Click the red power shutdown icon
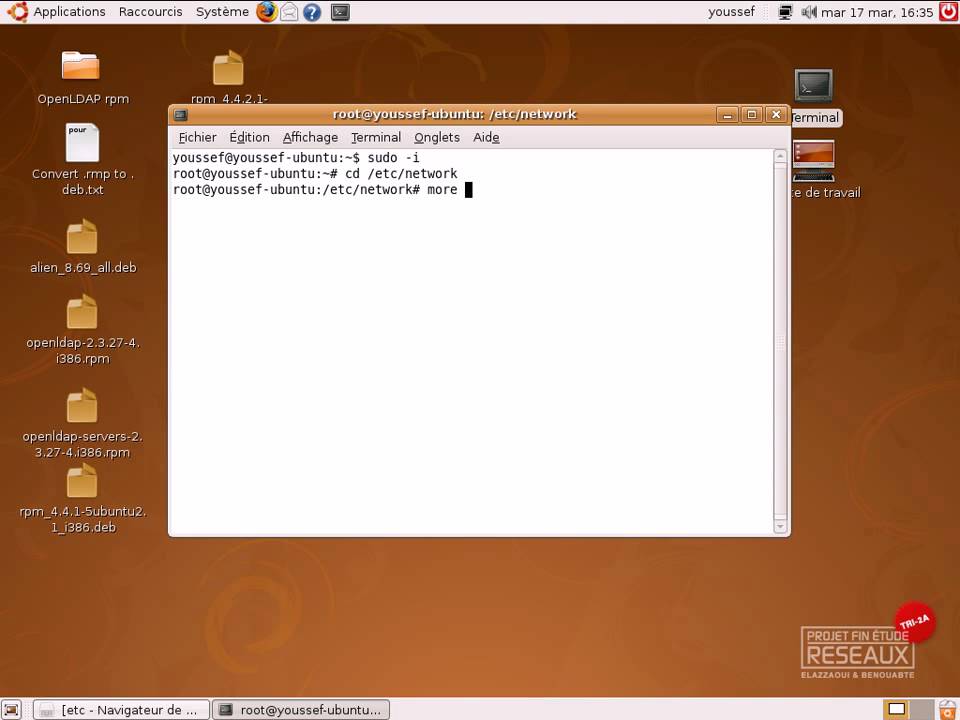This screenshot has height=720, width=960. (948, 12)
